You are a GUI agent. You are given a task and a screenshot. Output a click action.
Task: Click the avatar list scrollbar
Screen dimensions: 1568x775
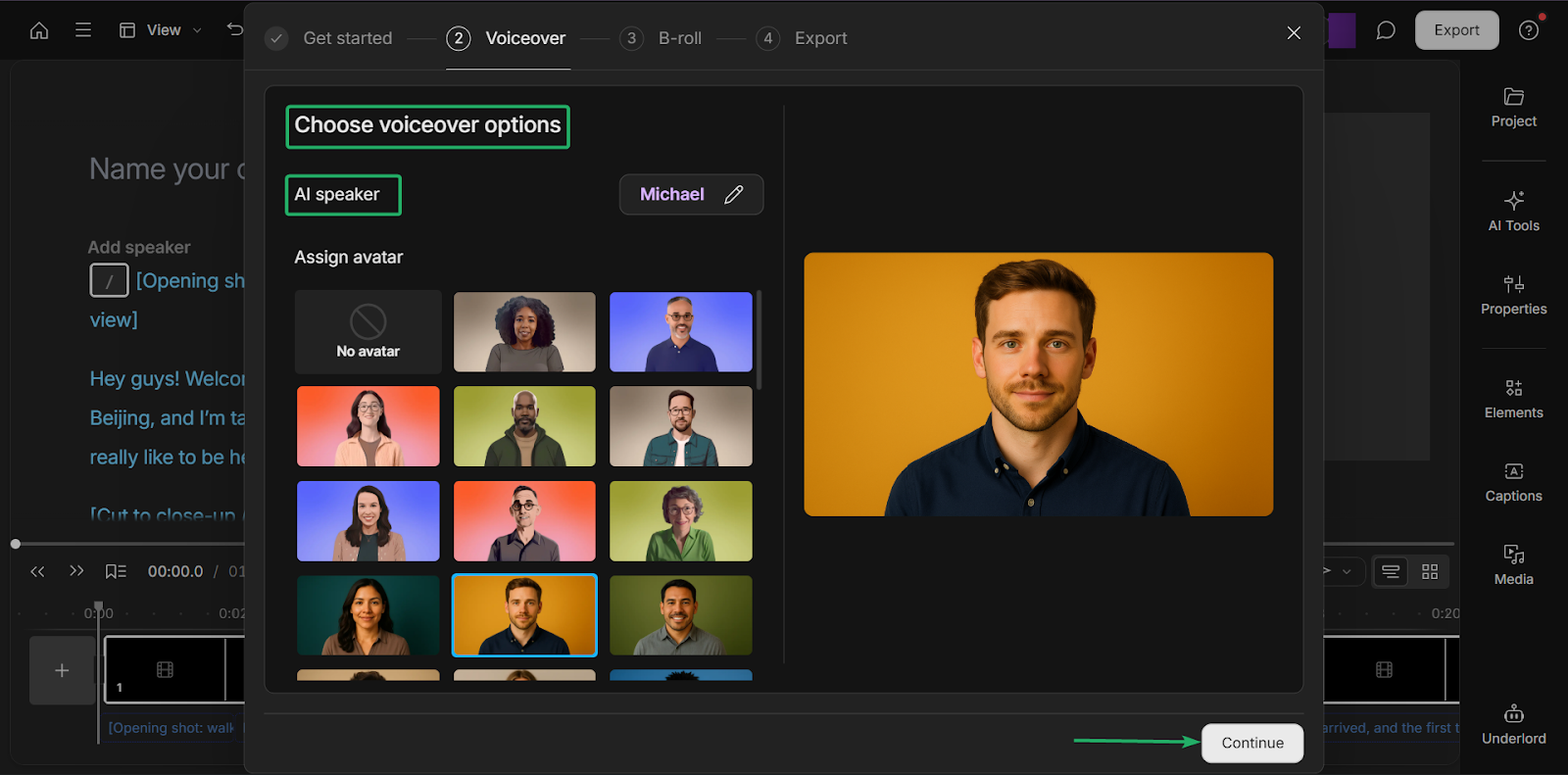tap(759, 339)
